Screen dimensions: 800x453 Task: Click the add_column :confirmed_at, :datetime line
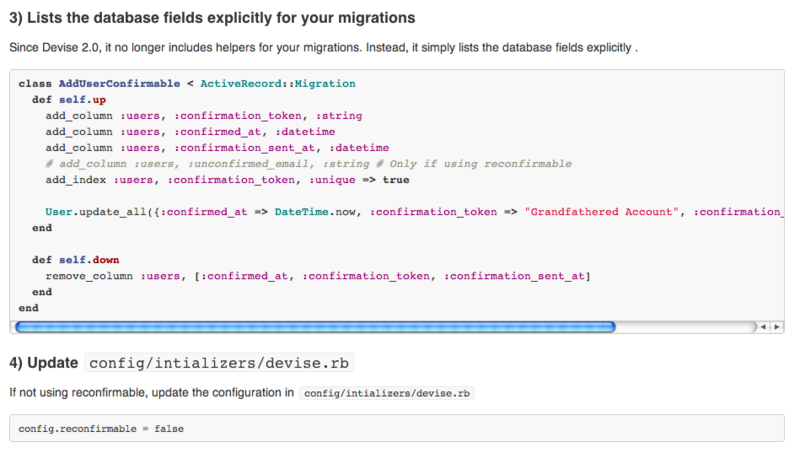coord(190,132)
